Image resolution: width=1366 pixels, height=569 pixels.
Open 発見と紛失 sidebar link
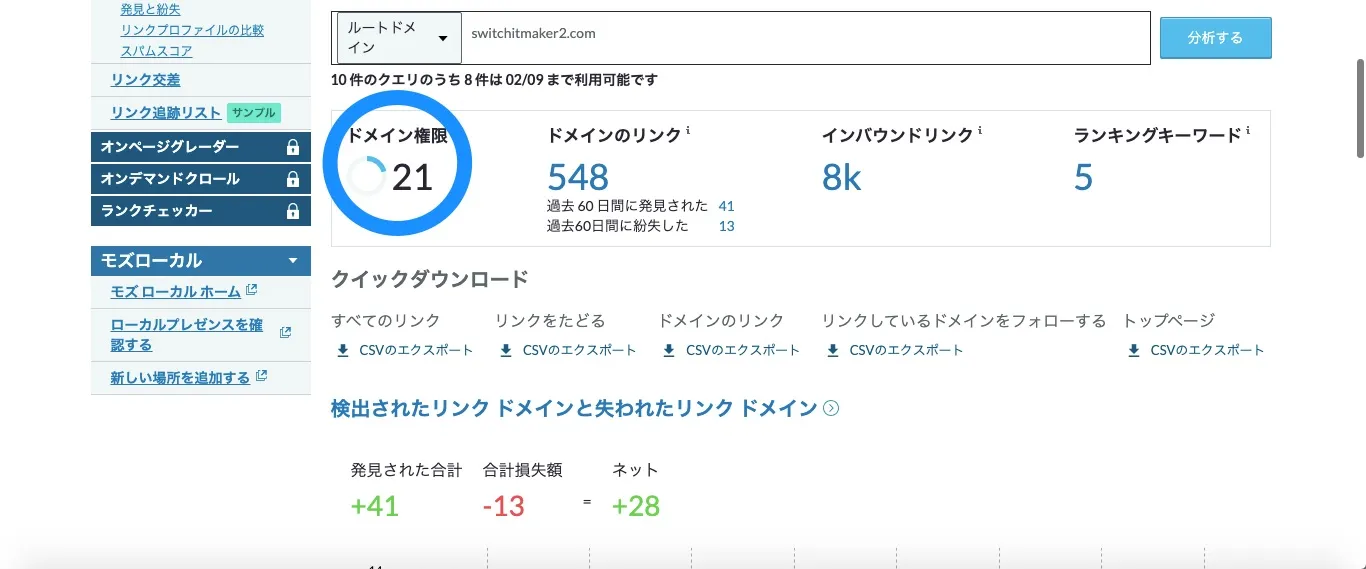click(x=150, y=9)
